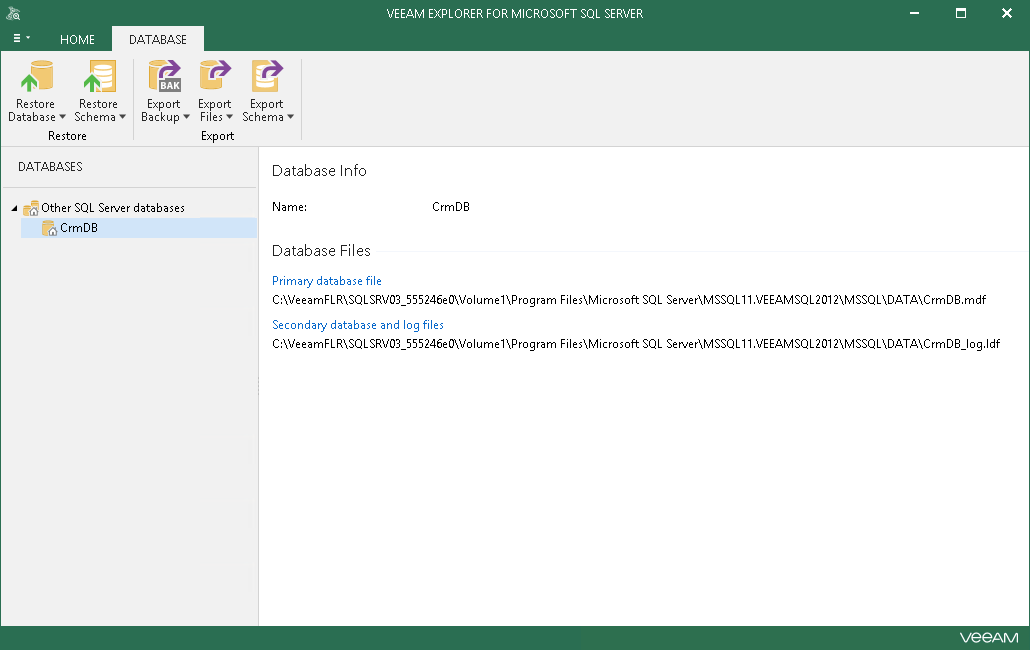Image resolution: width=1030 pixels, height=650 pixels.
Task: Click the Export Schema icon
Action: 267,76
